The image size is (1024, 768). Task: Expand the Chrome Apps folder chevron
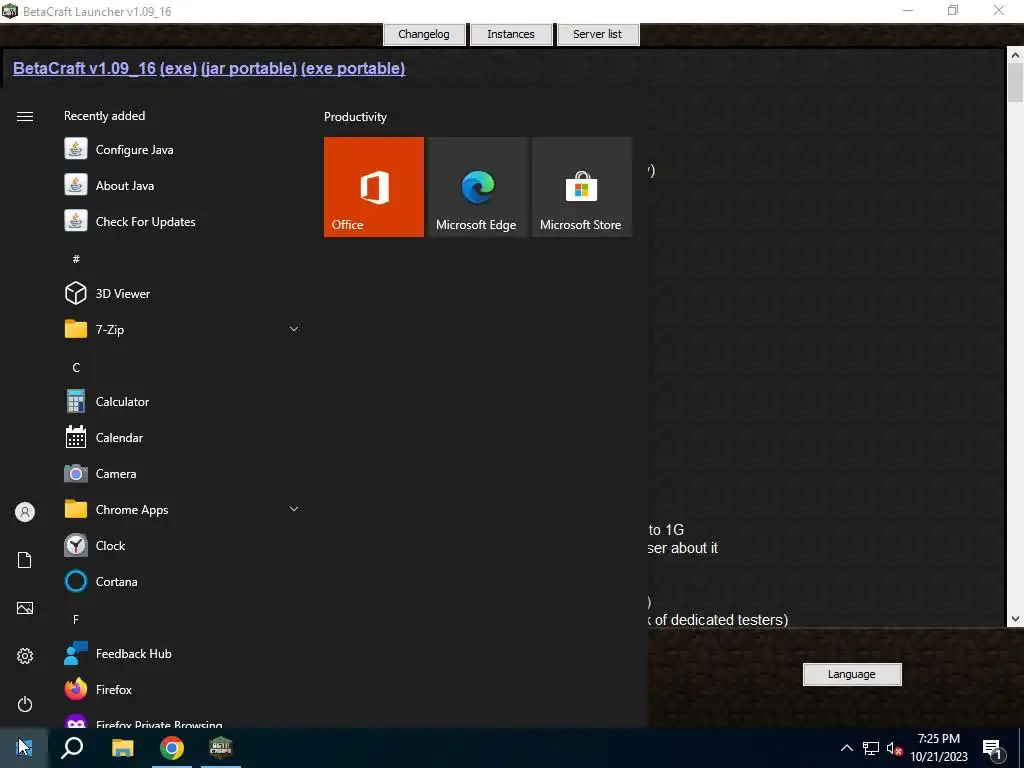point(294,509)
